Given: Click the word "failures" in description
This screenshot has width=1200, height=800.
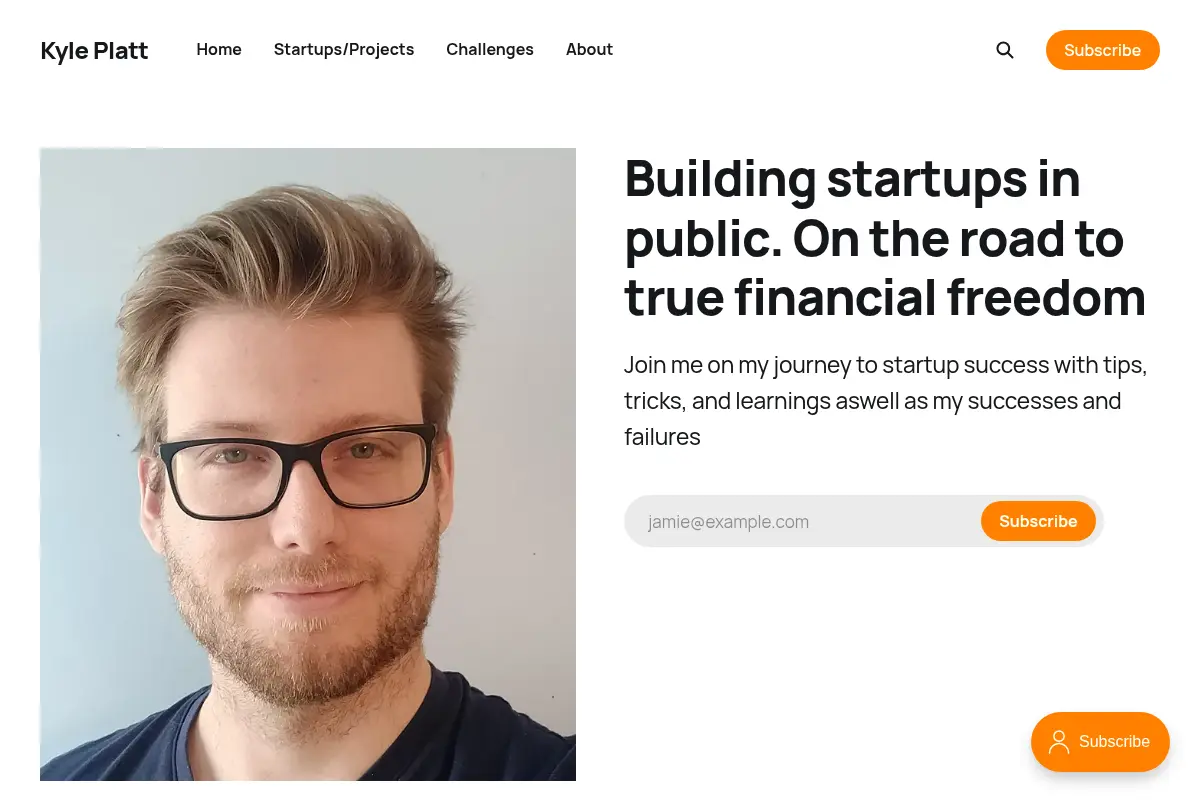Looking at the screenshot, I should [662, 437].
